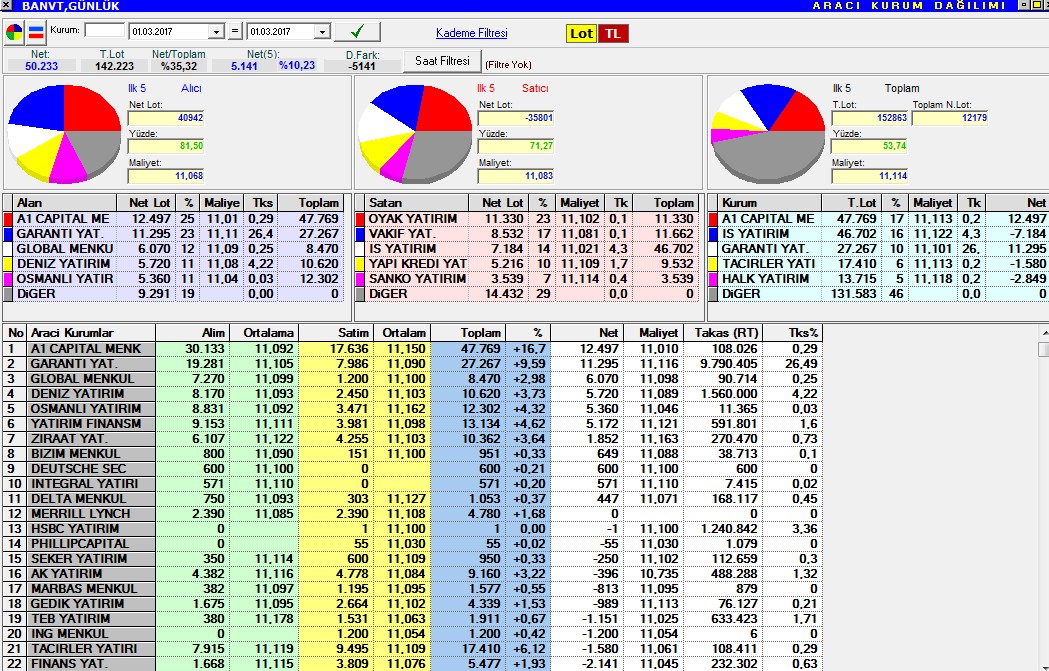Select the GLOBAL MENKUL row in main table

coord(413,379)
